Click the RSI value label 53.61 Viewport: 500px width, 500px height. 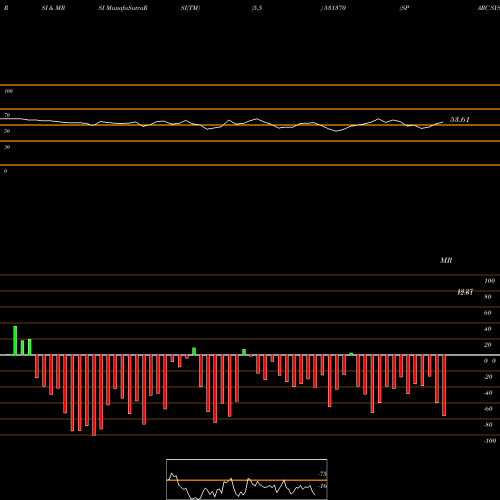point(460,119)
